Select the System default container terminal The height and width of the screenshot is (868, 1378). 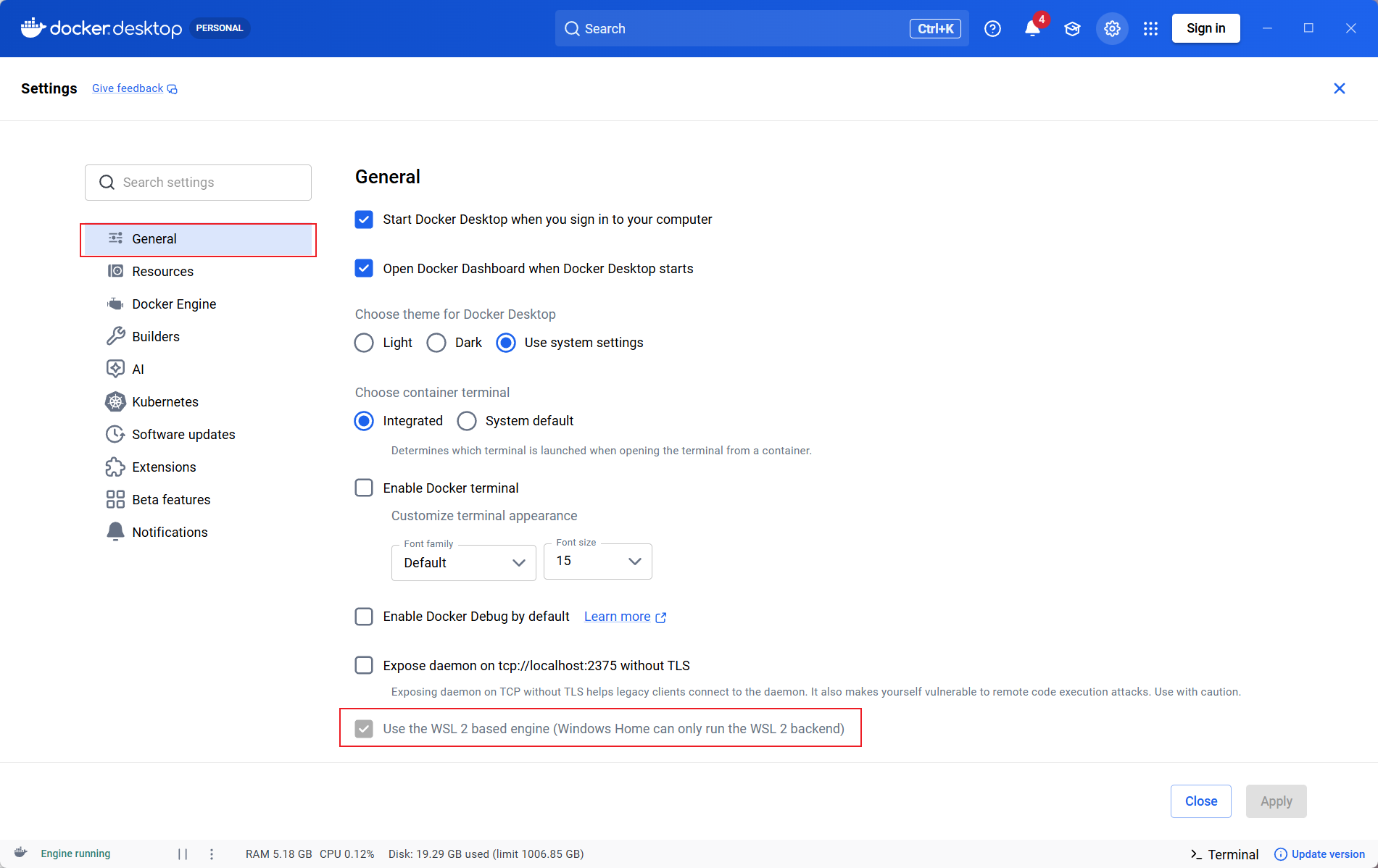coord(467,421)
